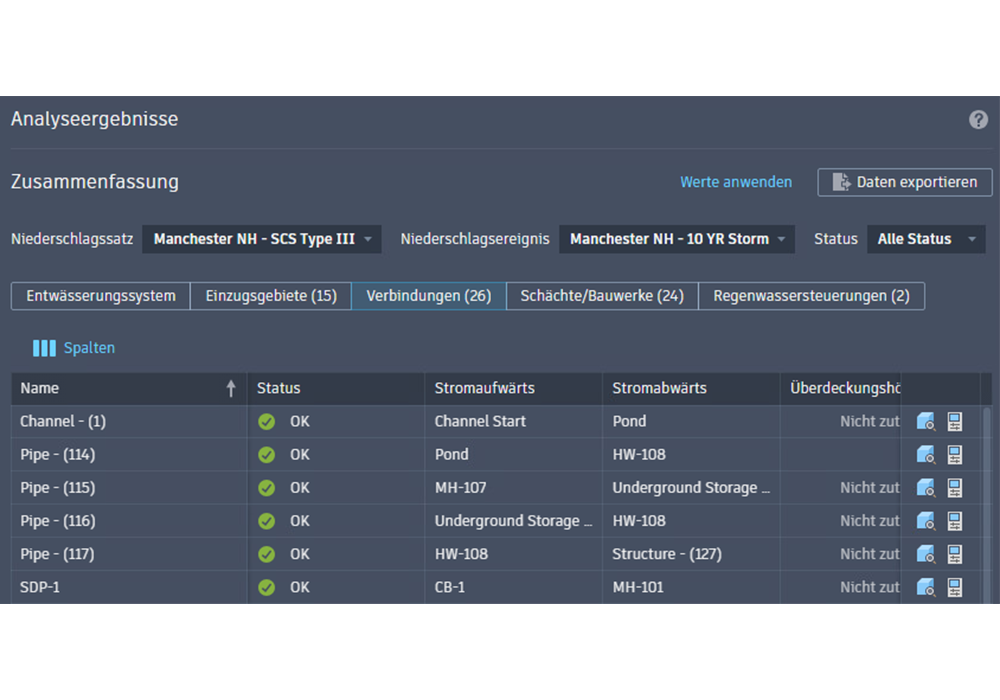Open properties panel for Pipe - (116)
This screenshot has width=1000, height=700.
(955, 521)
